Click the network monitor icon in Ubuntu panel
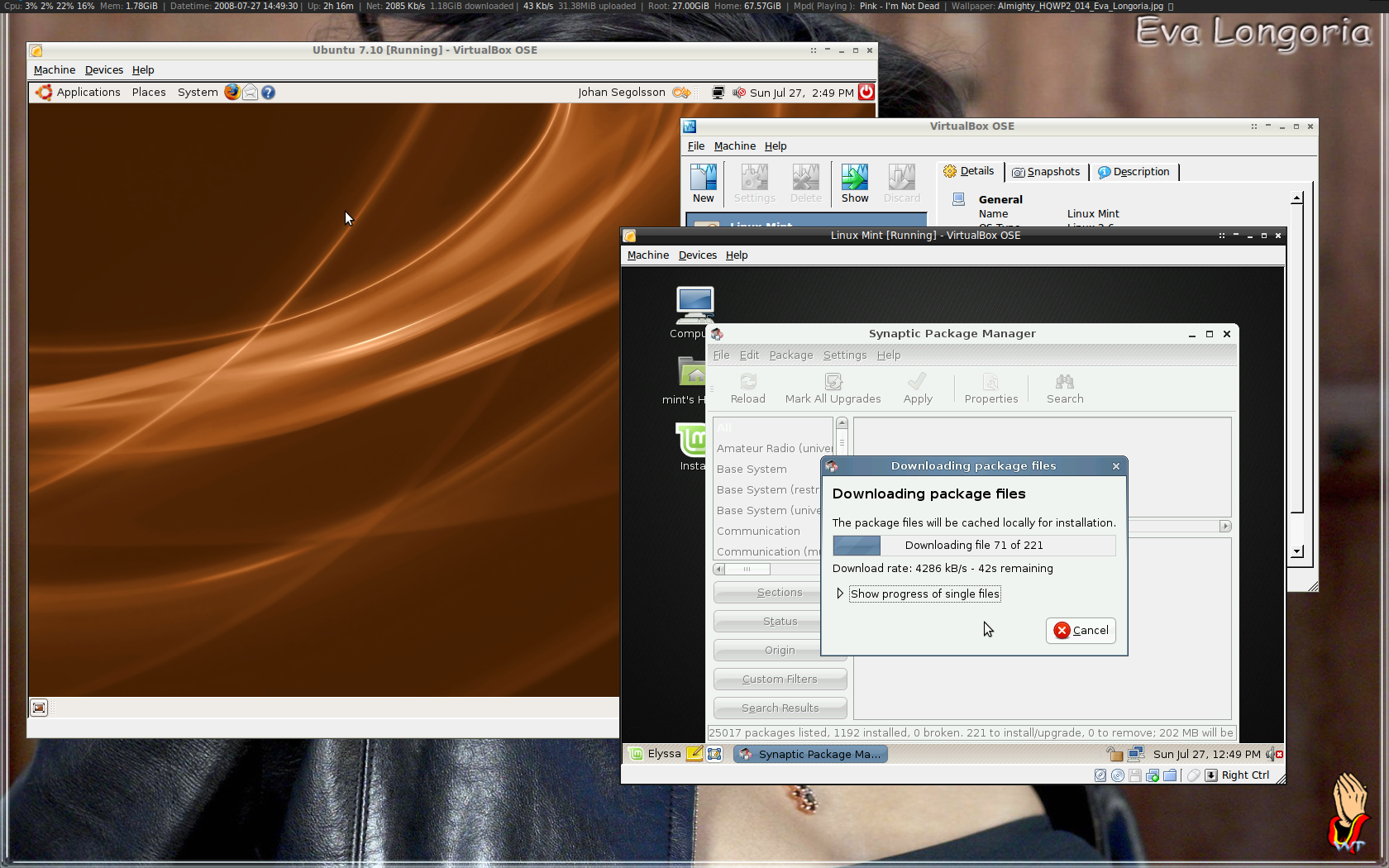1389x868 pixels. tap(718, 93)
